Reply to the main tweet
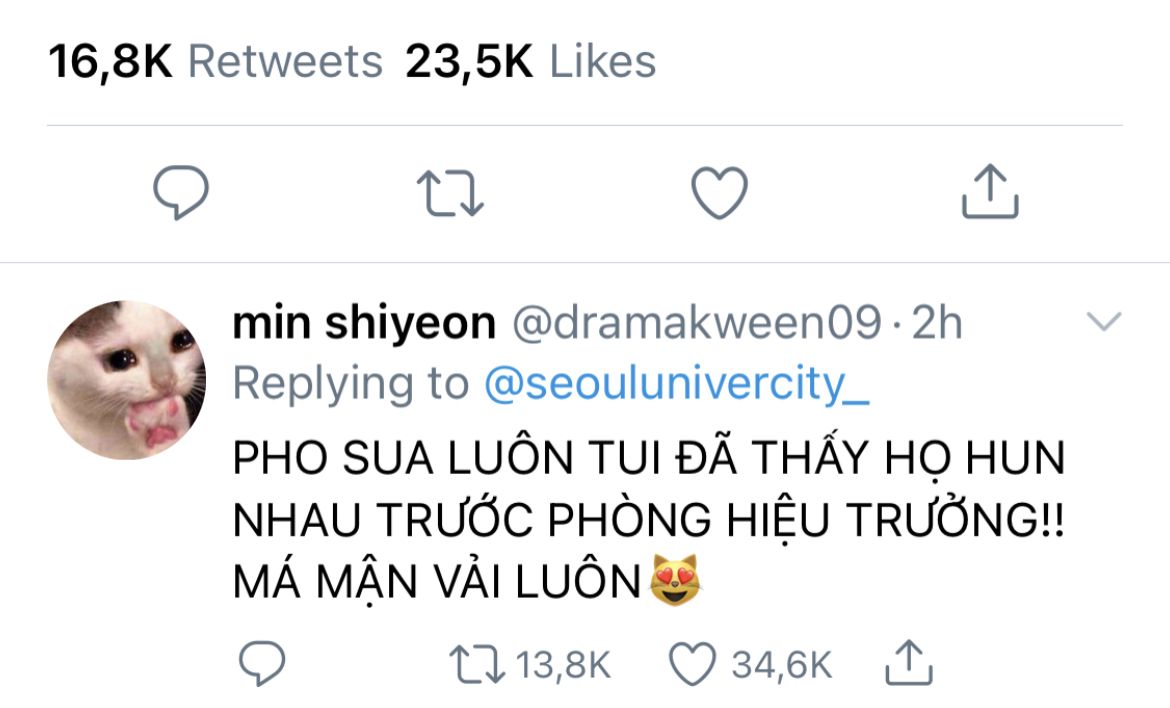Screen dimensions: 1170x708 pyautogui.click(x=181, y=192)
